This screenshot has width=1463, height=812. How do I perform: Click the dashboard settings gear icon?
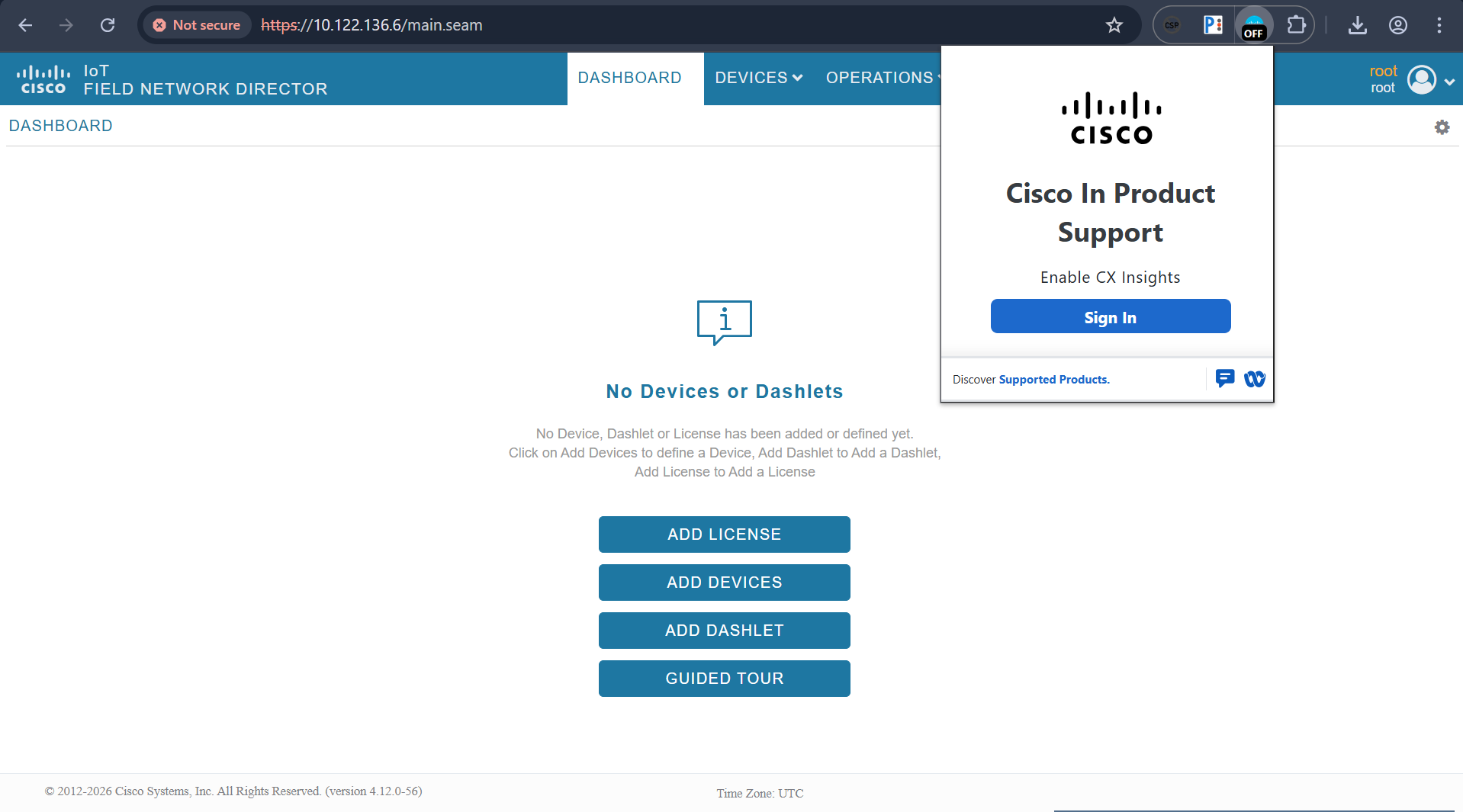click(1442, 127)
